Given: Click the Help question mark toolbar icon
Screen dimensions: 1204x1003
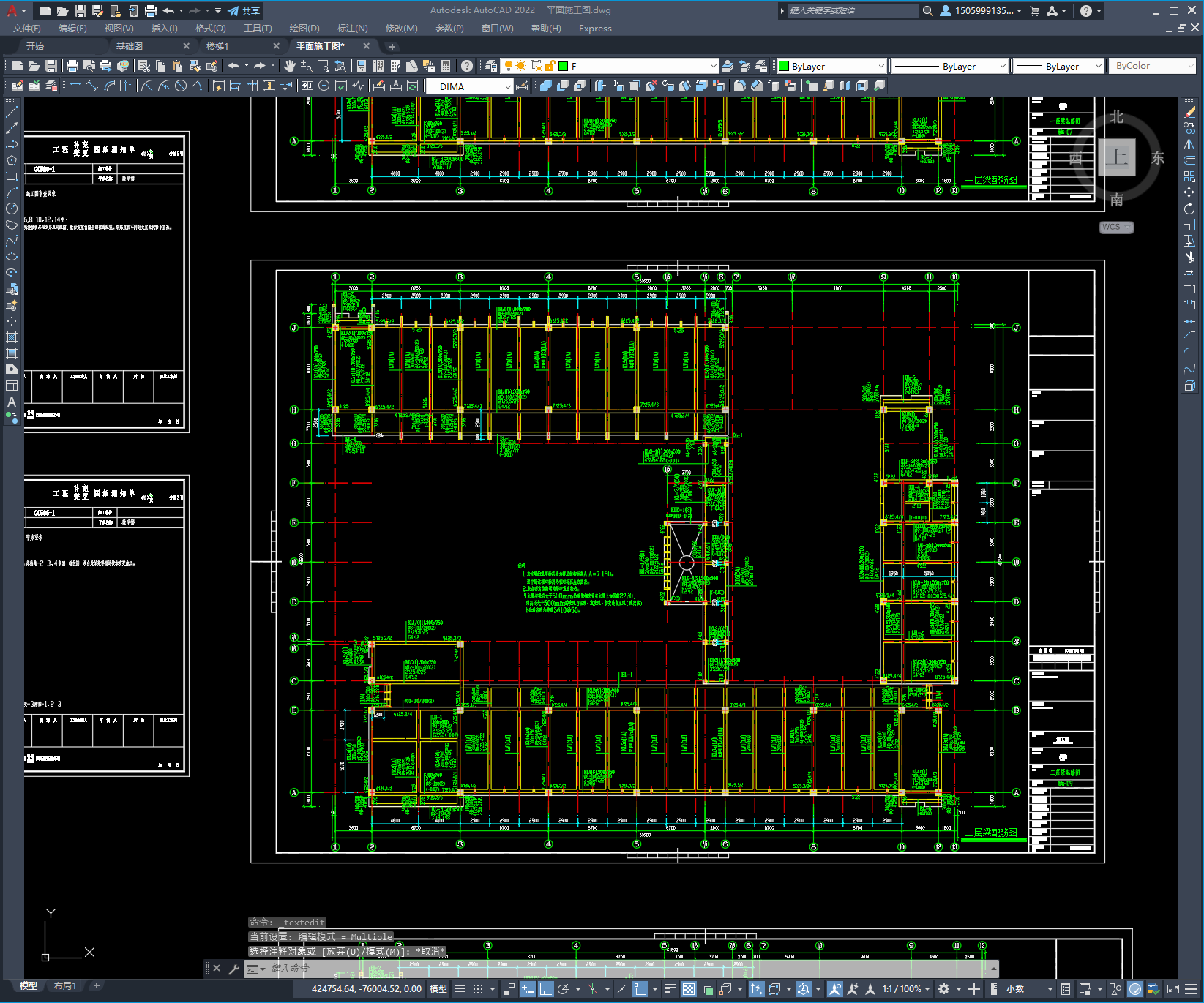Looking at the screenshot, I should [x=467, y=66].
